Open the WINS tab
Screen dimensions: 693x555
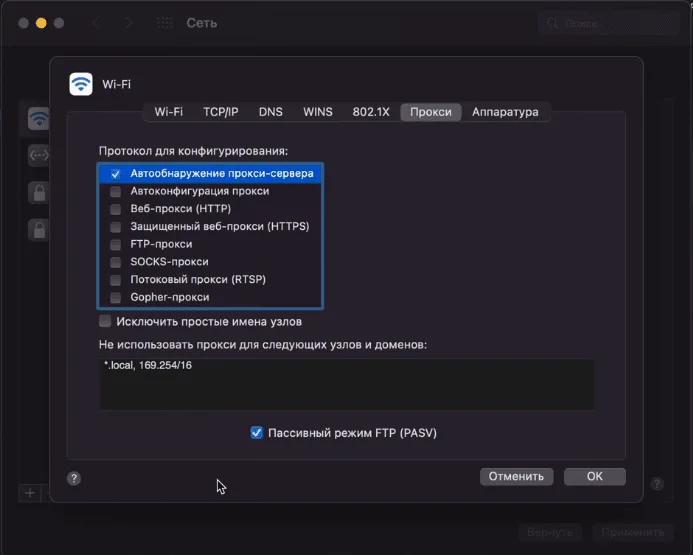click(318, 112)
